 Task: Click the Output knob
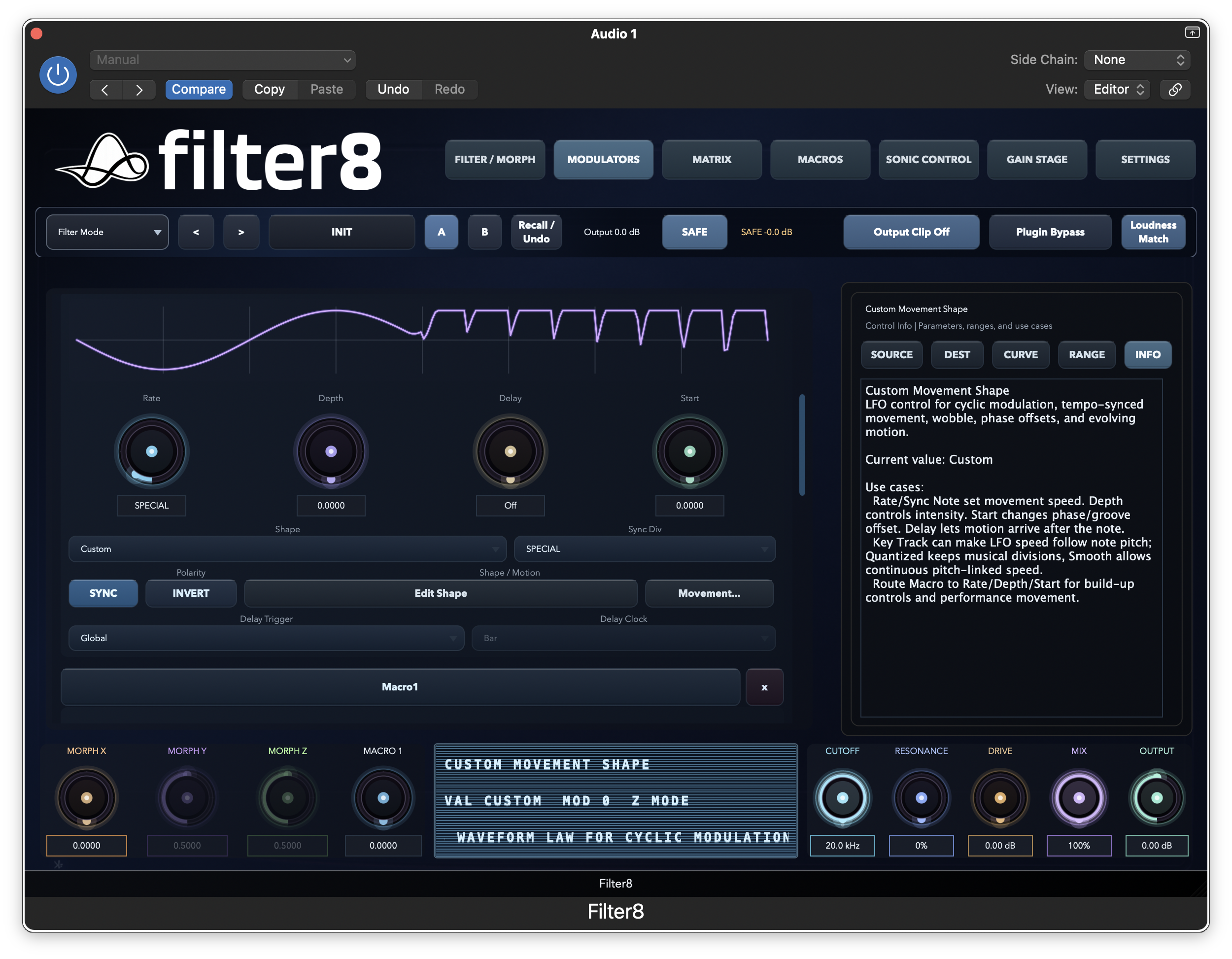(1157, 798)
